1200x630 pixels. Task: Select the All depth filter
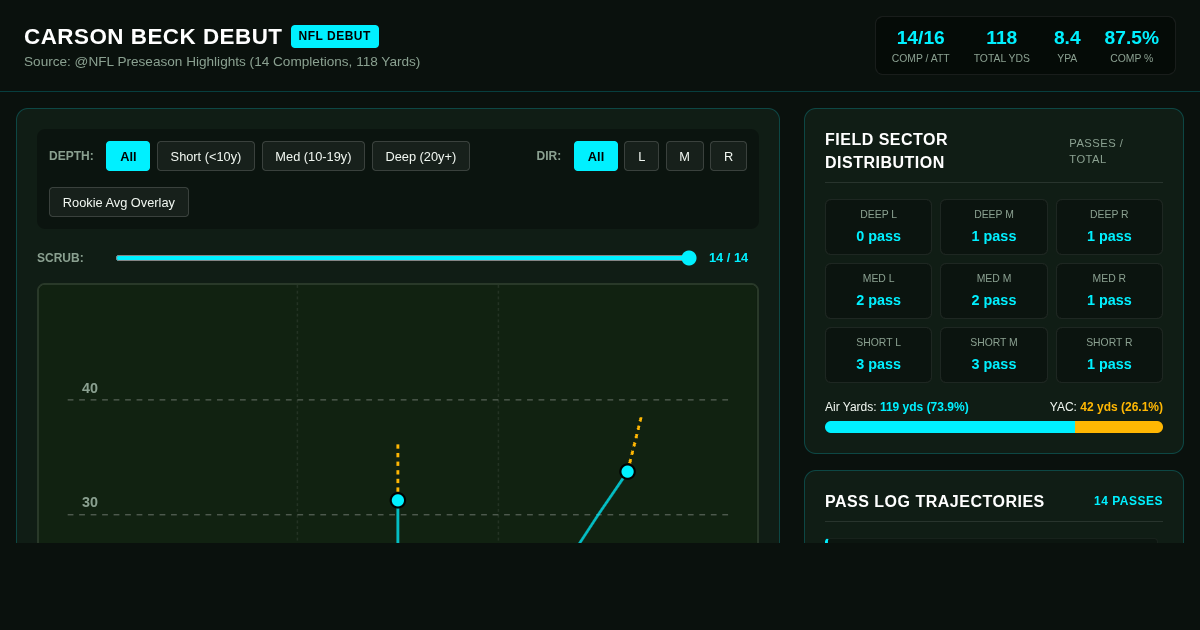click(x=128, y=156)
